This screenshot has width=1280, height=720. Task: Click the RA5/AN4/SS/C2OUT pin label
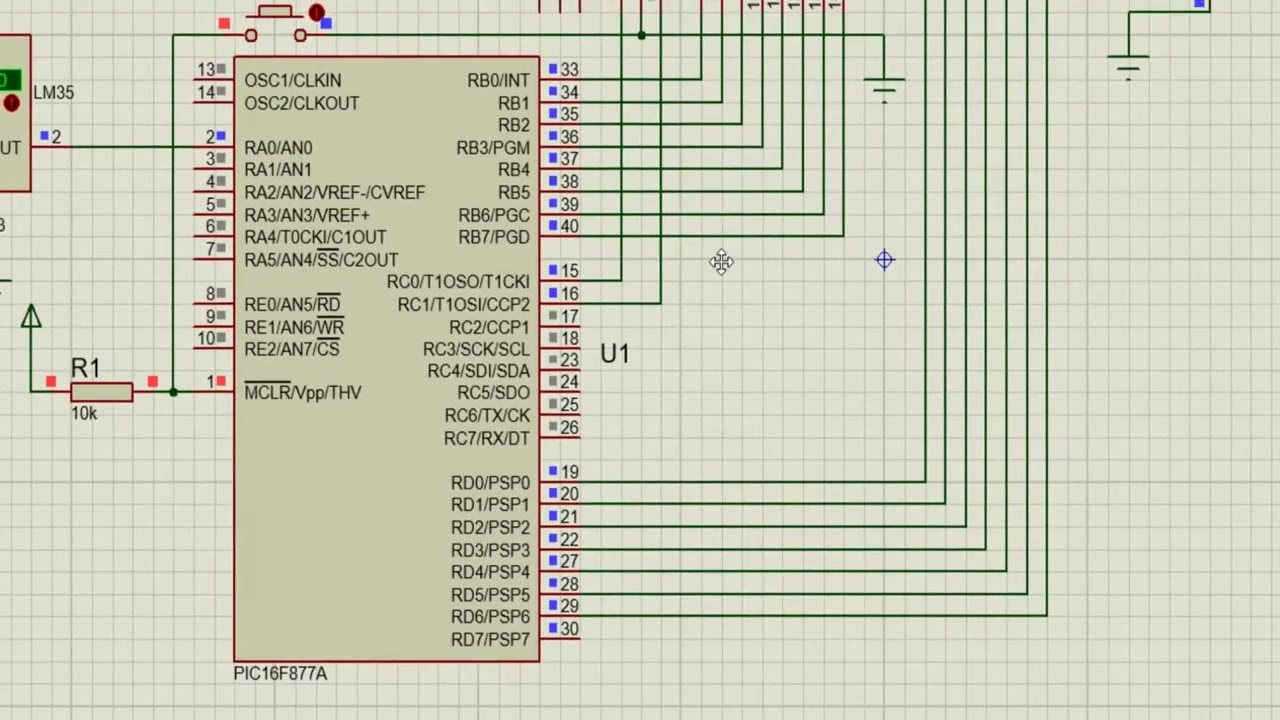pyautogui.click(x=321, y=260)
